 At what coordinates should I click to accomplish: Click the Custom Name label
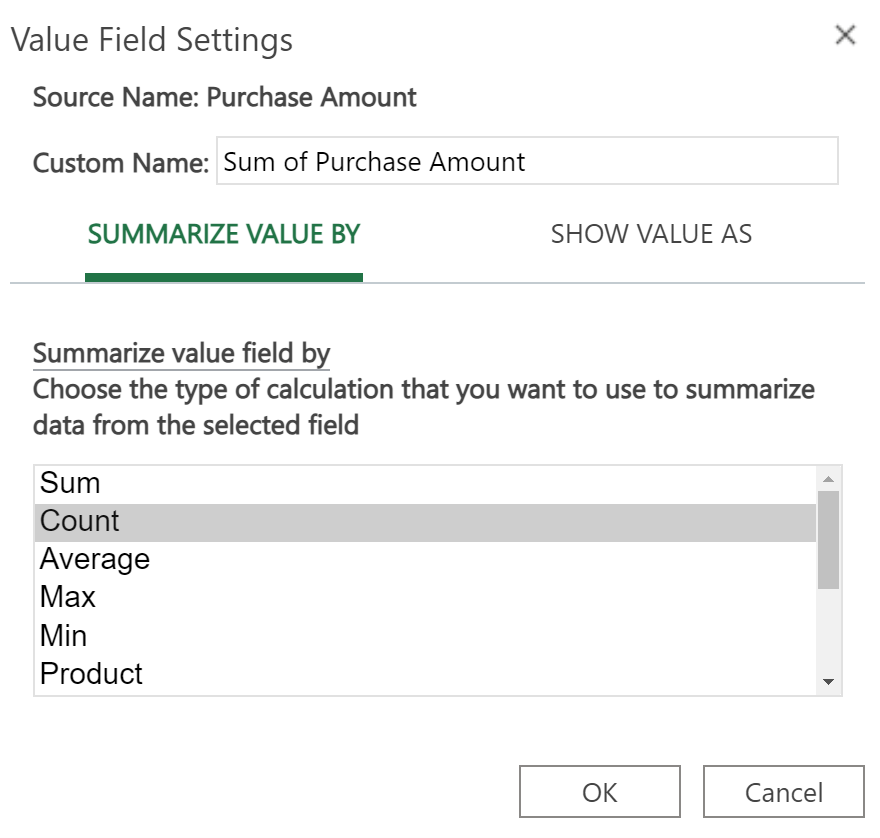(120, 163)
